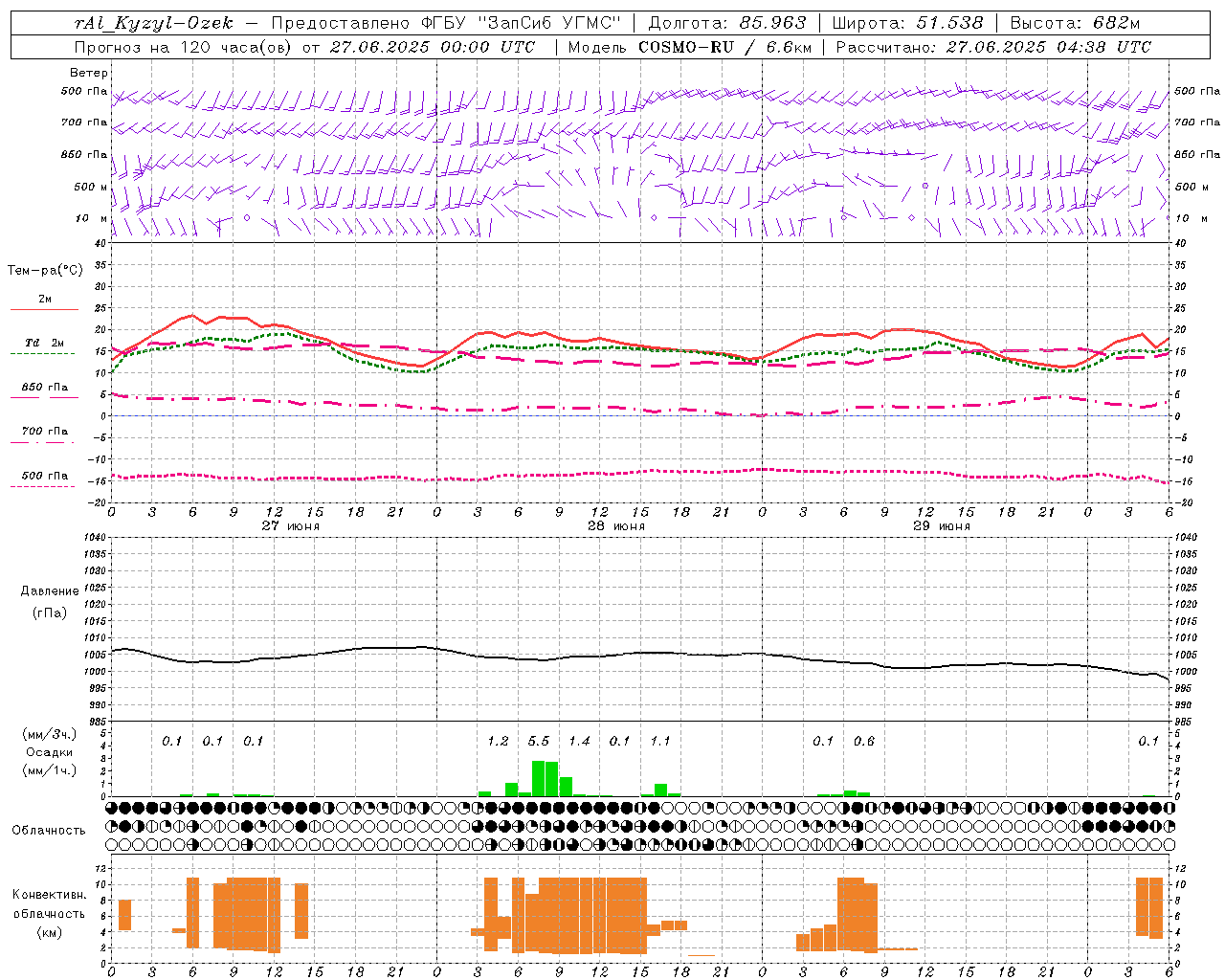Screen dimensions: 1225x980
Task: Click the 1.1 precipitation value
Action: (x=660, y=742)
